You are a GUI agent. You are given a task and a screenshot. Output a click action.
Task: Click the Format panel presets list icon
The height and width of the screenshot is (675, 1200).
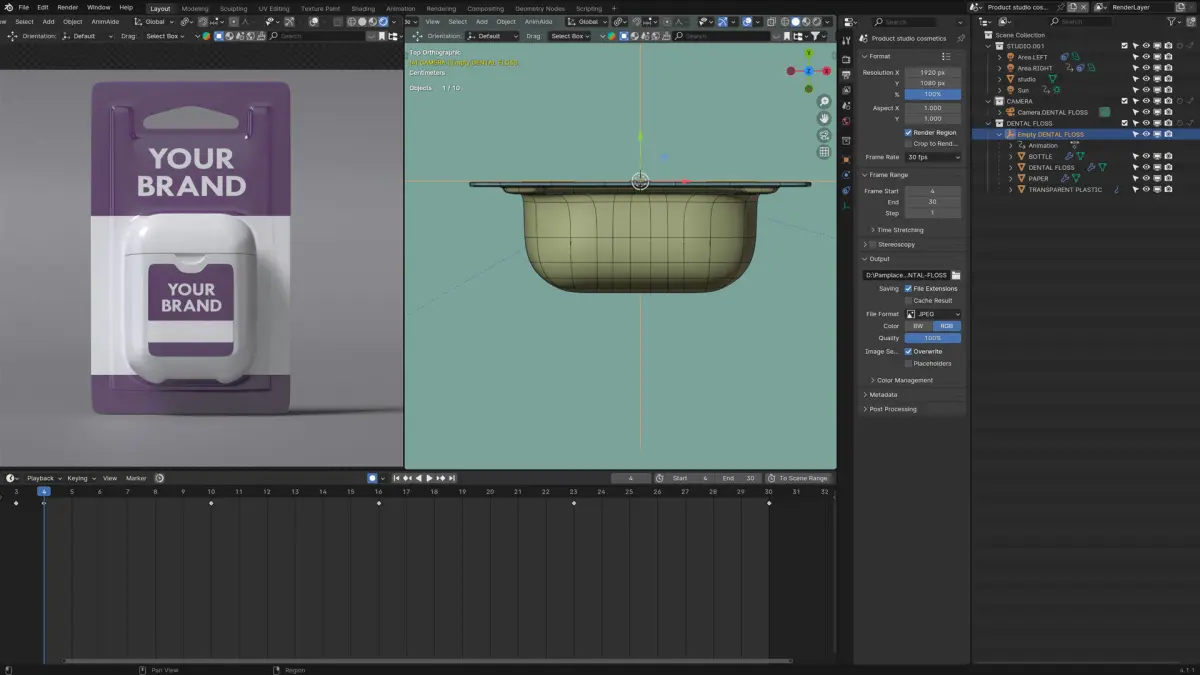tap(946, 56)
